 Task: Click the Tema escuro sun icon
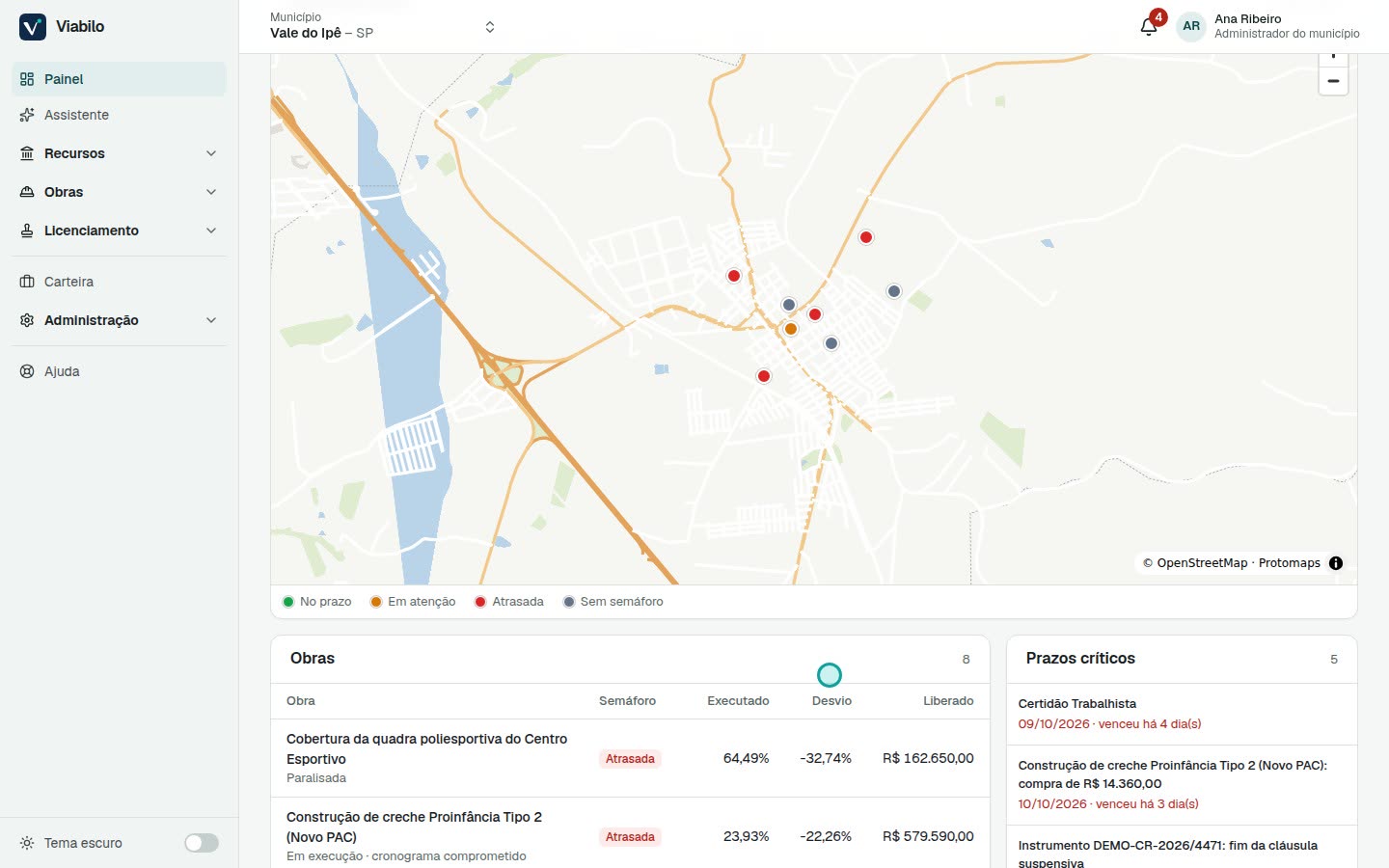(x=27, y=843)
